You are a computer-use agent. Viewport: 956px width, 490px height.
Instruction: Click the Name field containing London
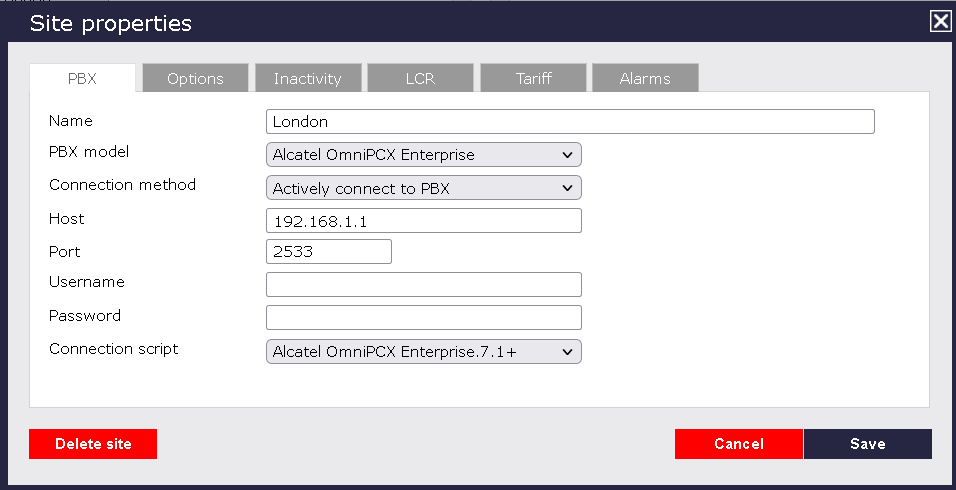pos(570,122)
